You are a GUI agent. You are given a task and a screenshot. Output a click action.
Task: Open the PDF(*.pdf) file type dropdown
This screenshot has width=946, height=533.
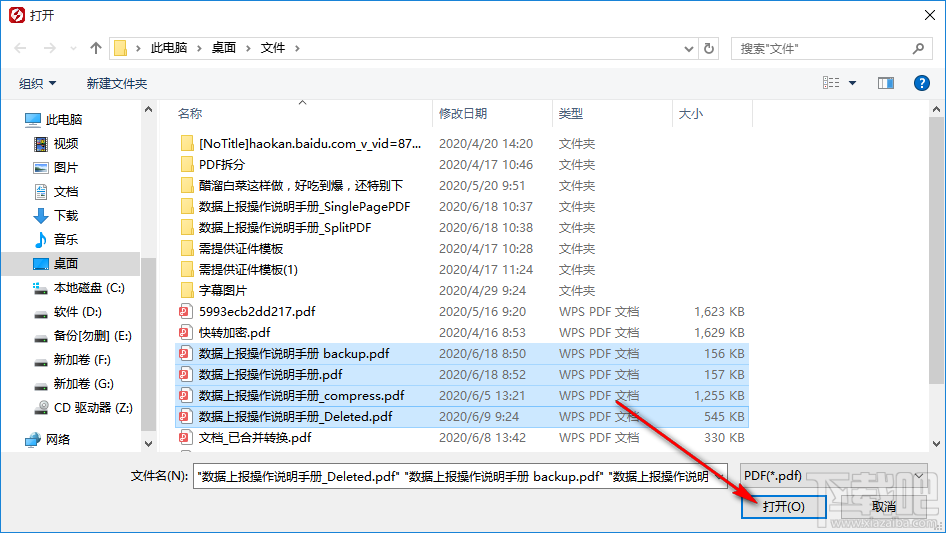coord(834,476)
